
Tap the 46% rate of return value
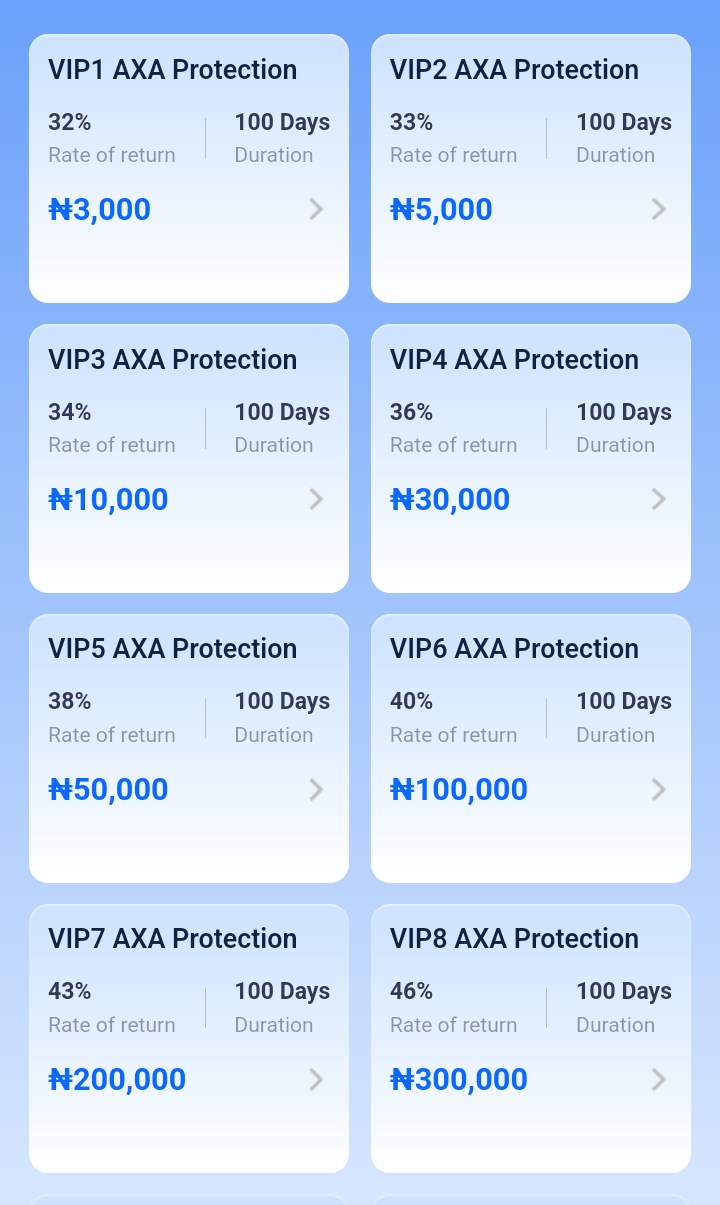pos(411,991)
